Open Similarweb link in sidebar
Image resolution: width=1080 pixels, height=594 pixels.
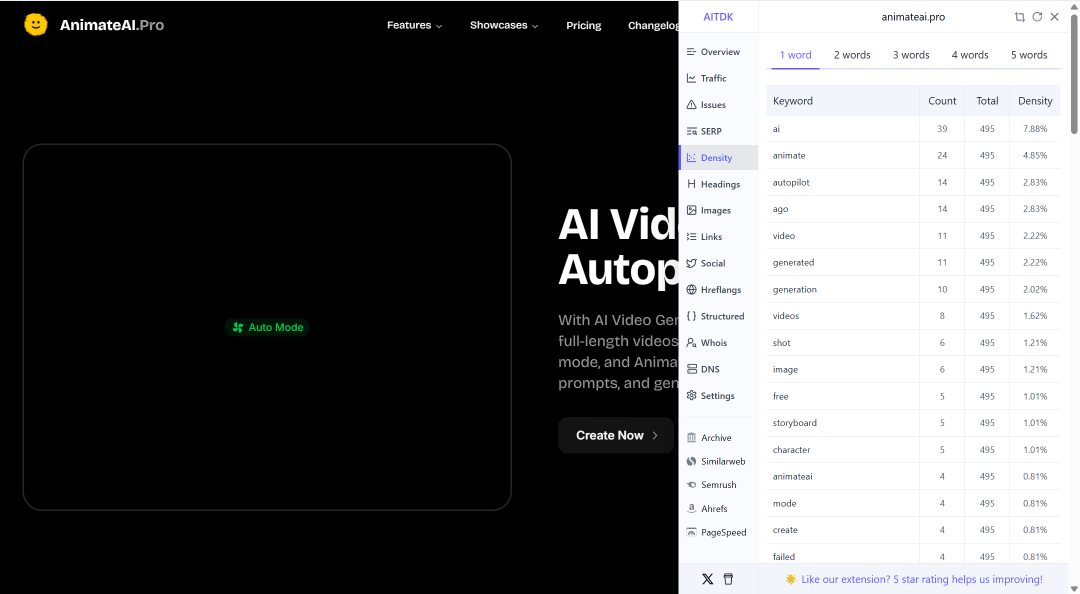718,461
